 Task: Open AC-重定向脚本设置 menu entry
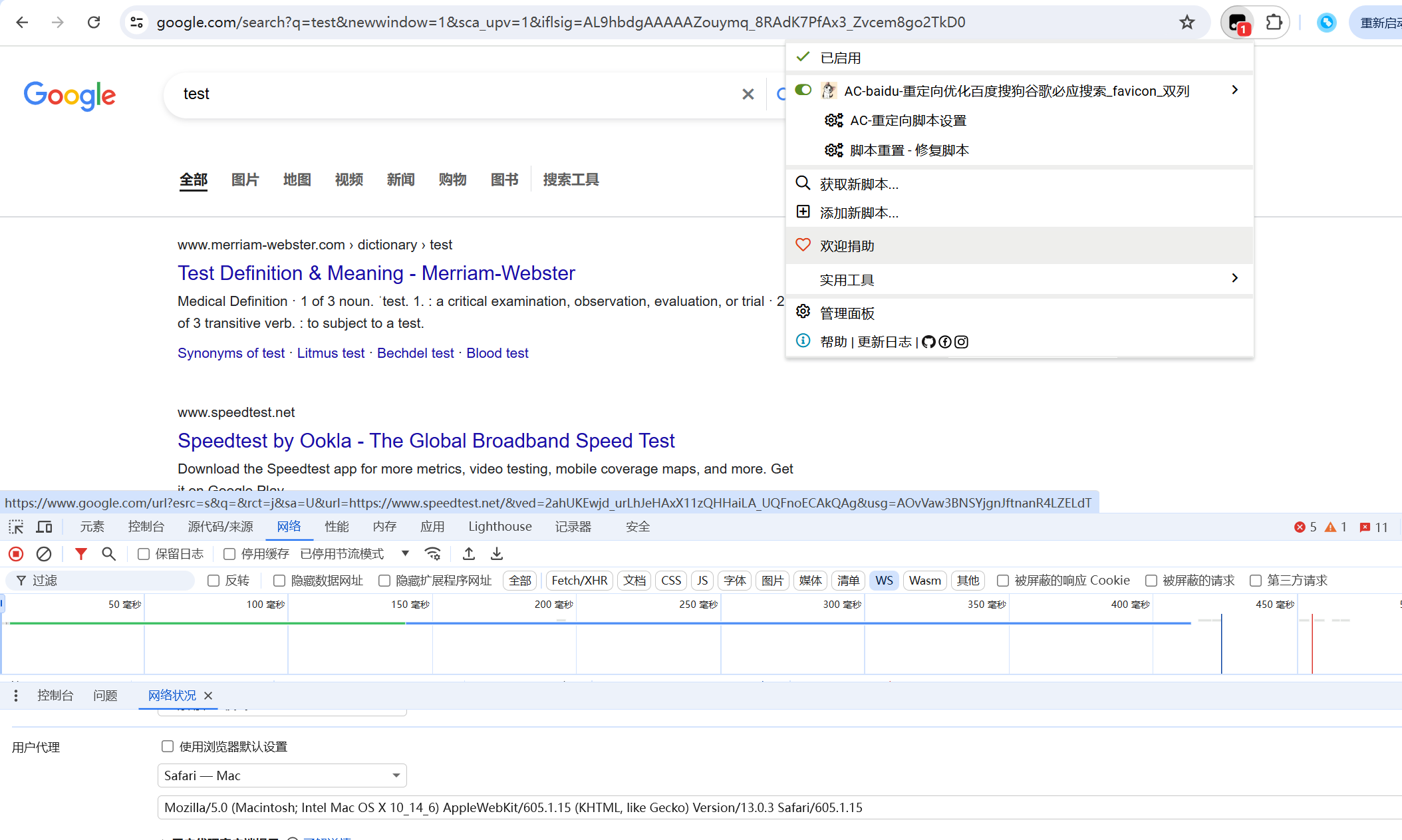[1020, 120]
